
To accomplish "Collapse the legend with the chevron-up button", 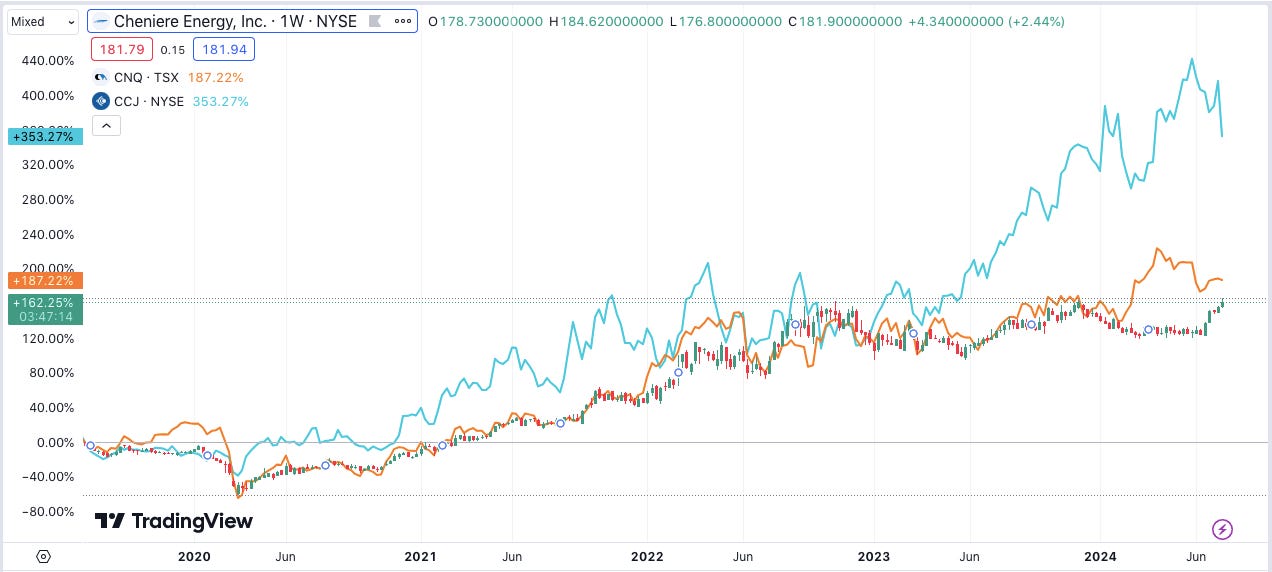I will tap(105, 125).
